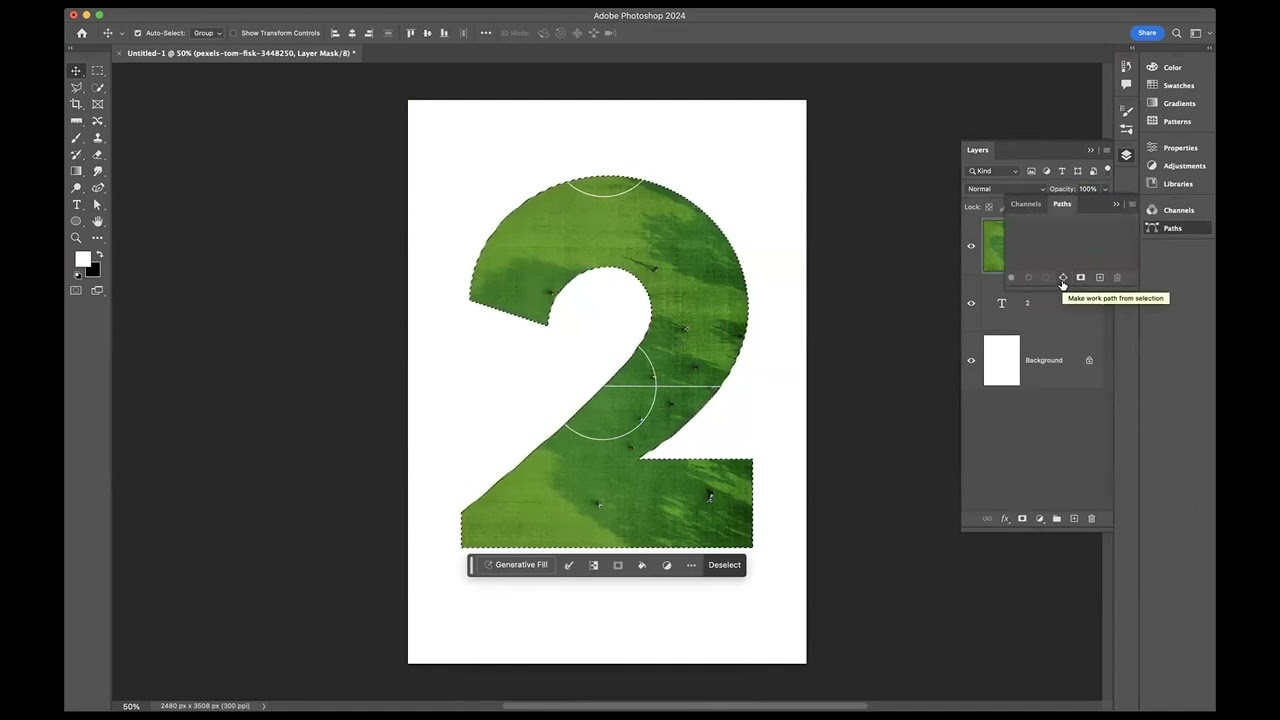Open the Auto-Select Group dropdown
Screen dimensions: 1280x720
207,33
